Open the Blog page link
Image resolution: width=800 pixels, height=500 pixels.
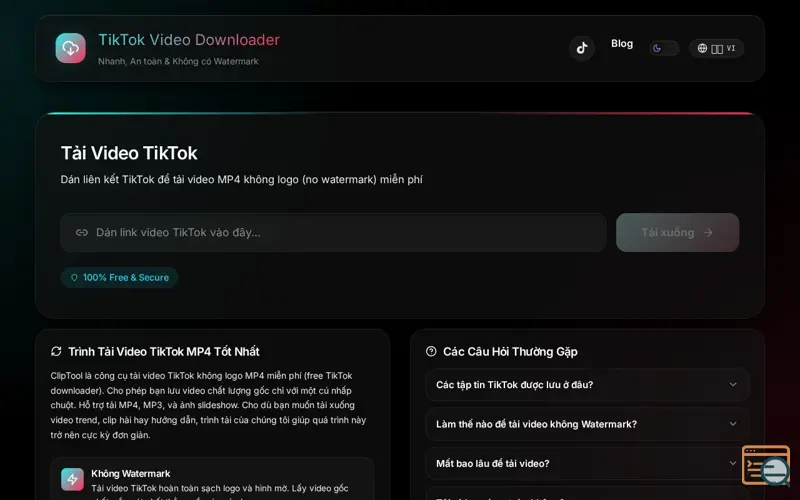(622, 44)
